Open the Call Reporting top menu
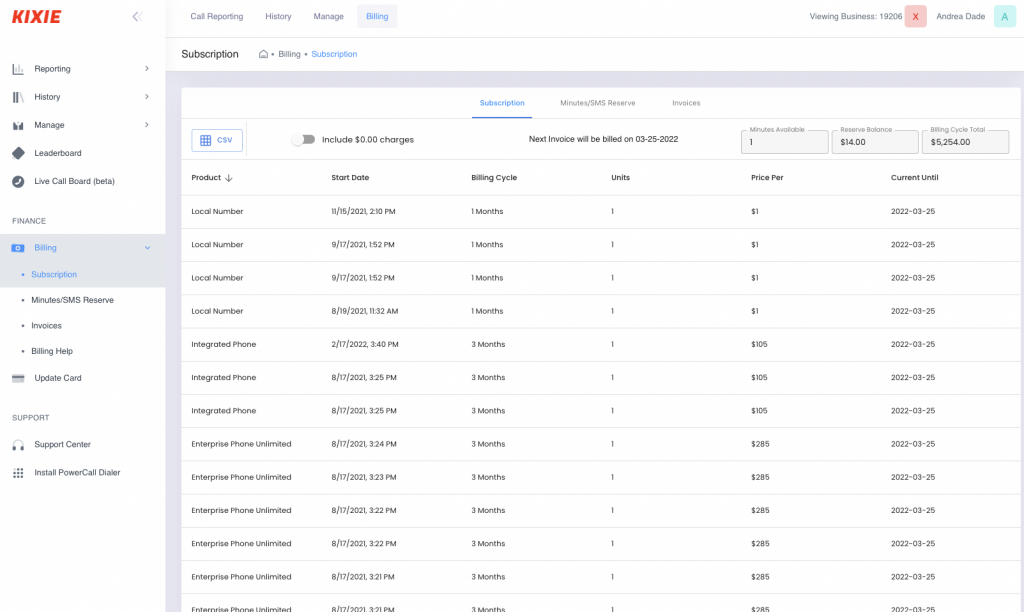The width and height of the screenshot is (1024, 612). click(216, 17)
